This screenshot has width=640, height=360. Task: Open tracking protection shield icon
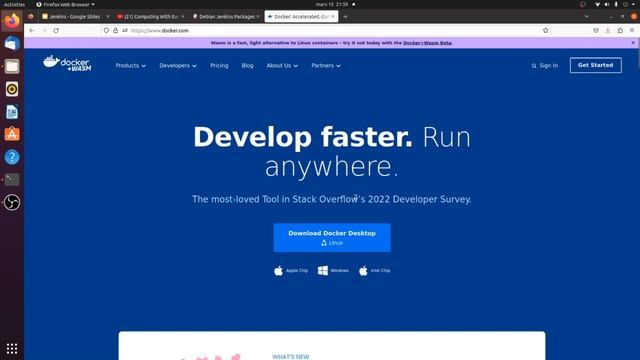click(106, 31)
